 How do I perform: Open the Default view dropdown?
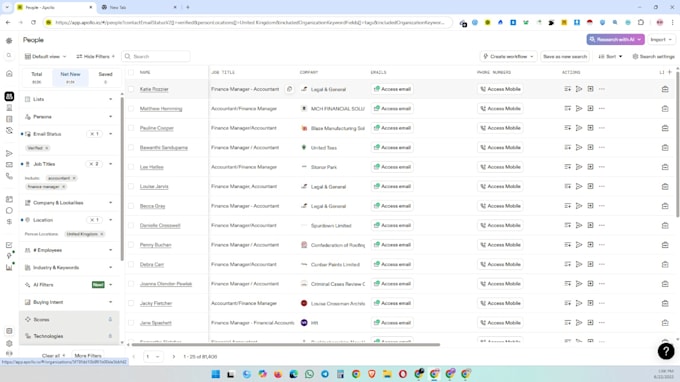[46, 56]
